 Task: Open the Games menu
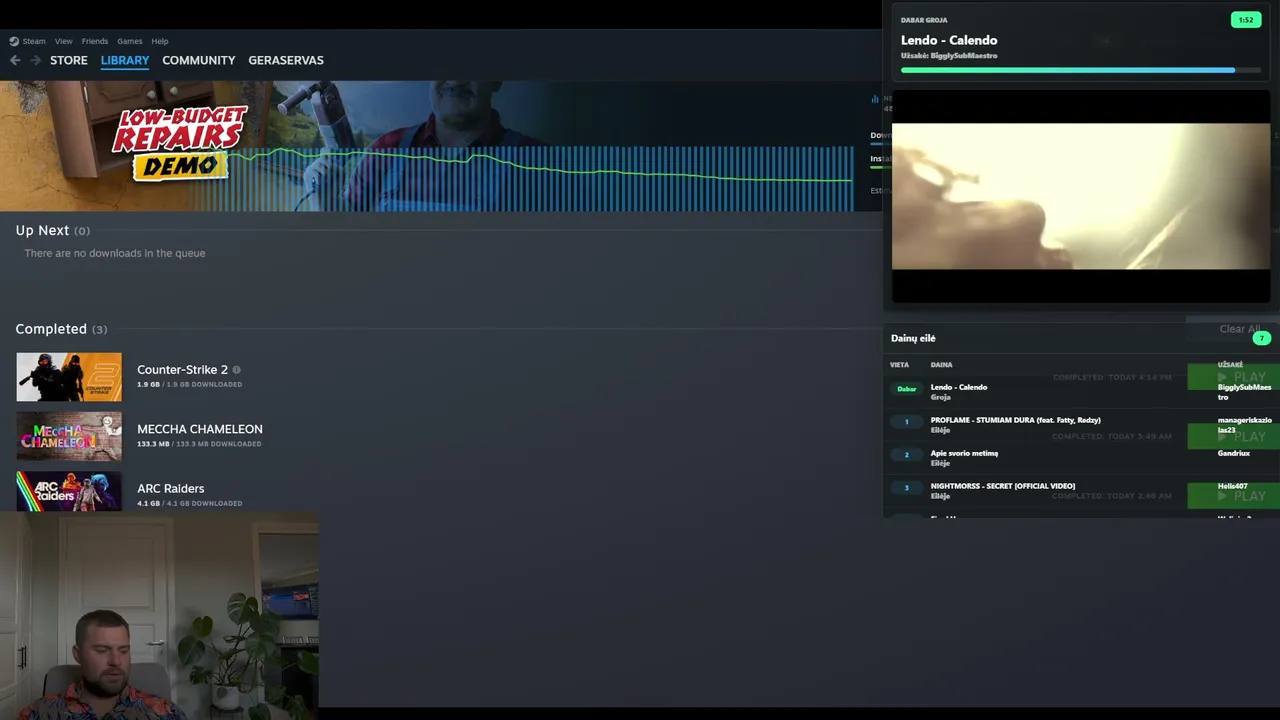(x=130, y=41)
